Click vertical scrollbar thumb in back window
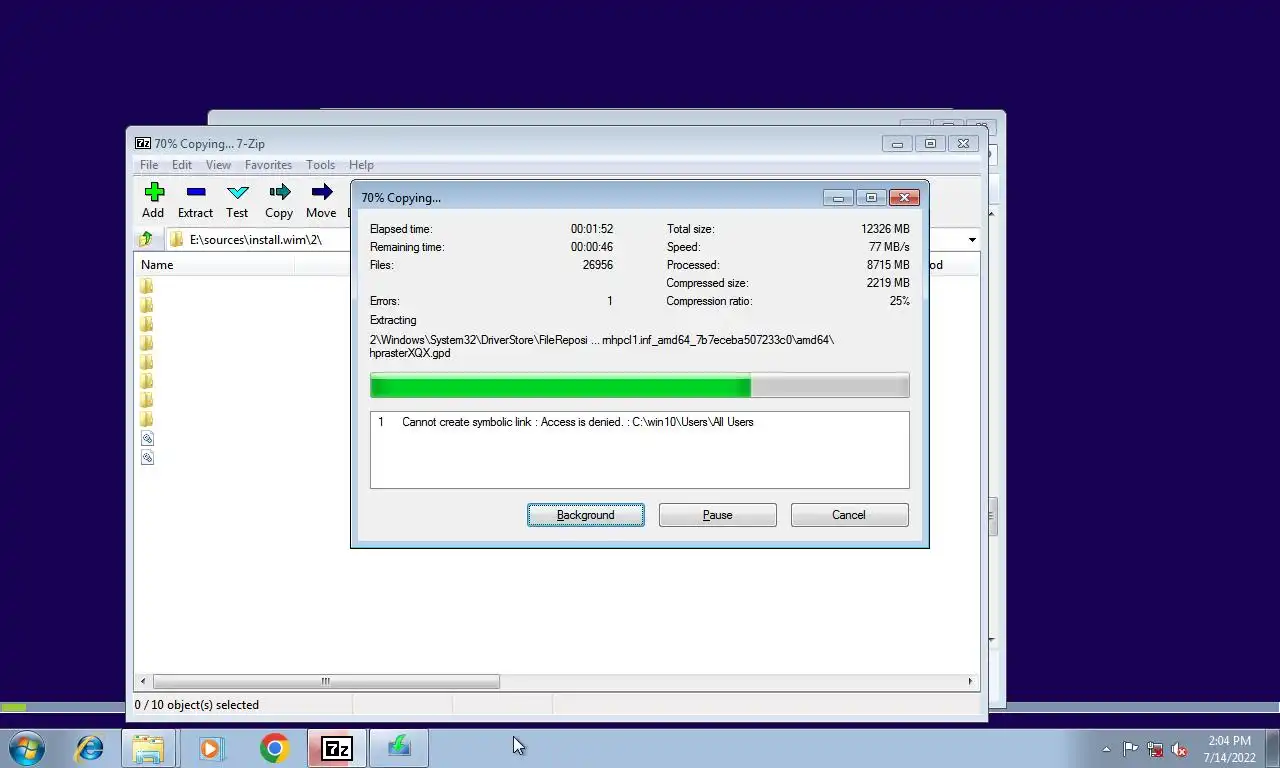1280x768 pixels. pyautogui.click(x=992, y=516)
